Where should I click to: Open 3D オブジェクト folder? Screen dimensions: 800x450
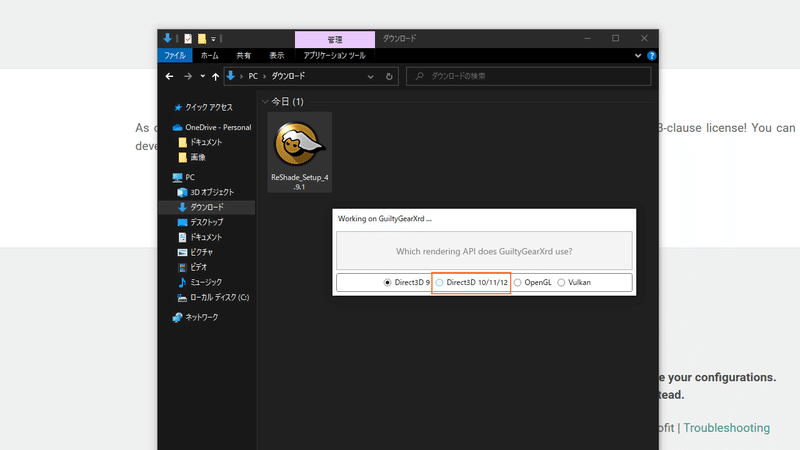click(x=206, y=192)
